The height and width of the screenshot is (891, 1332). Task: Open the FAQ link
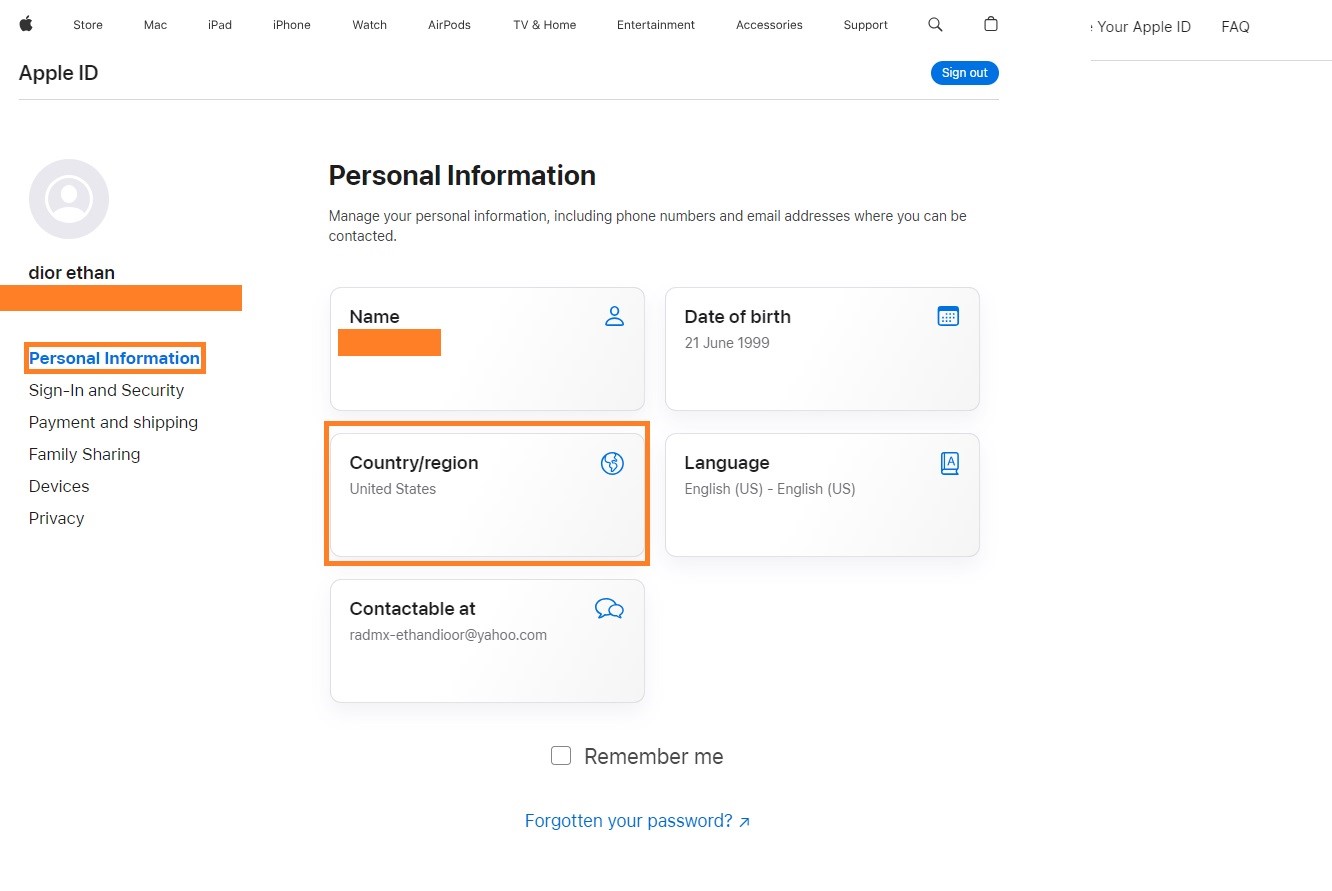click(1235, 27)
